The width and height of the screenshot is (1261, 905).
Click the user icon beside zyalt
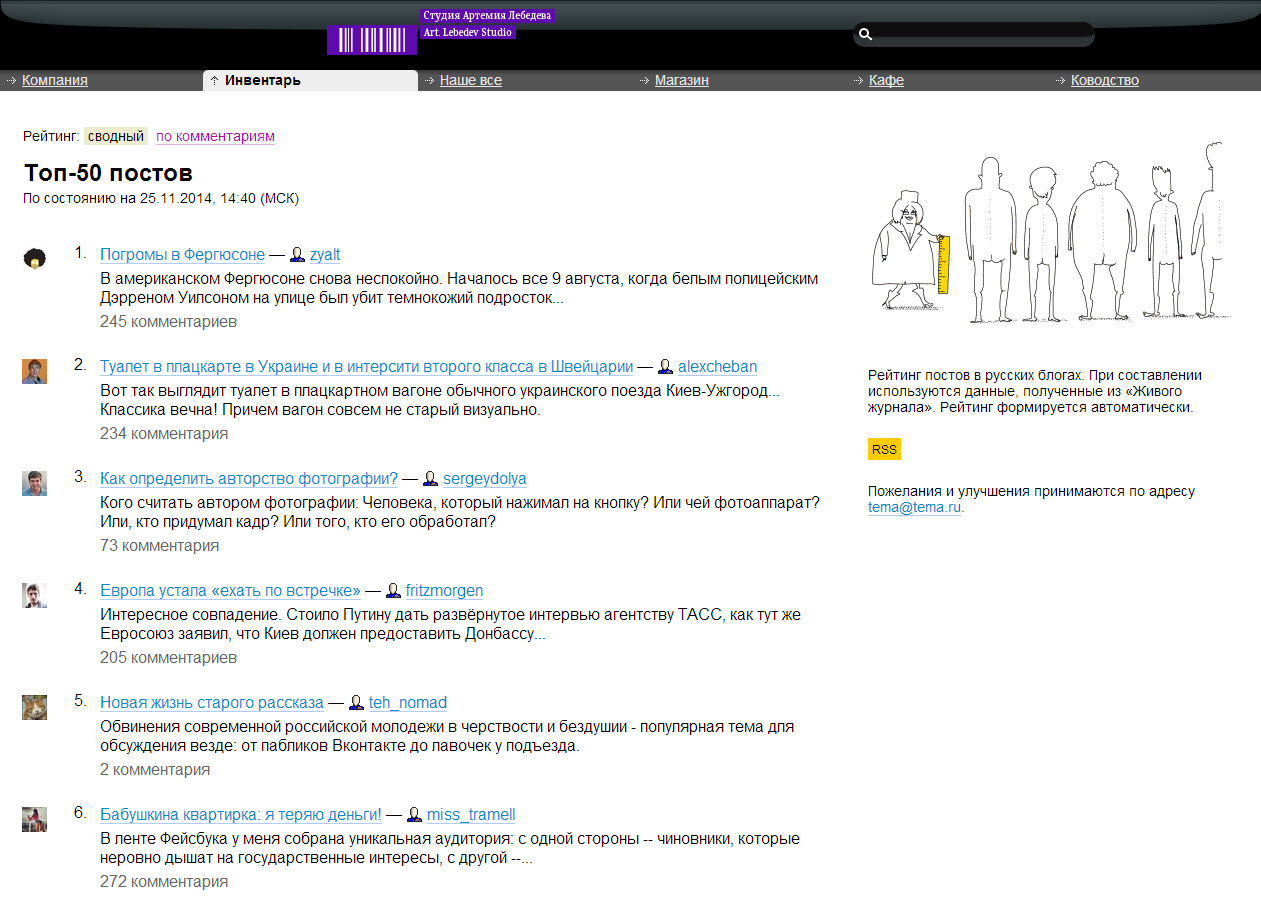point(297,255)
